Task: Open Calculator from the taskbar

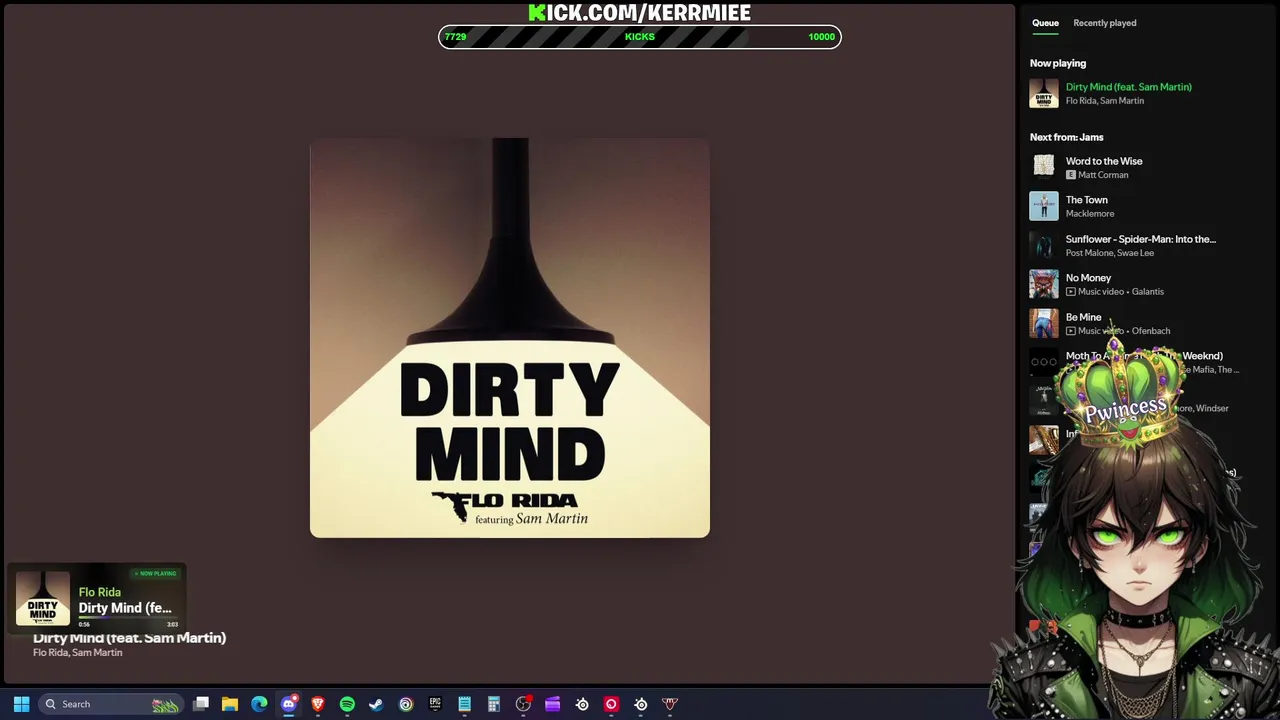Action: [493, 704]
